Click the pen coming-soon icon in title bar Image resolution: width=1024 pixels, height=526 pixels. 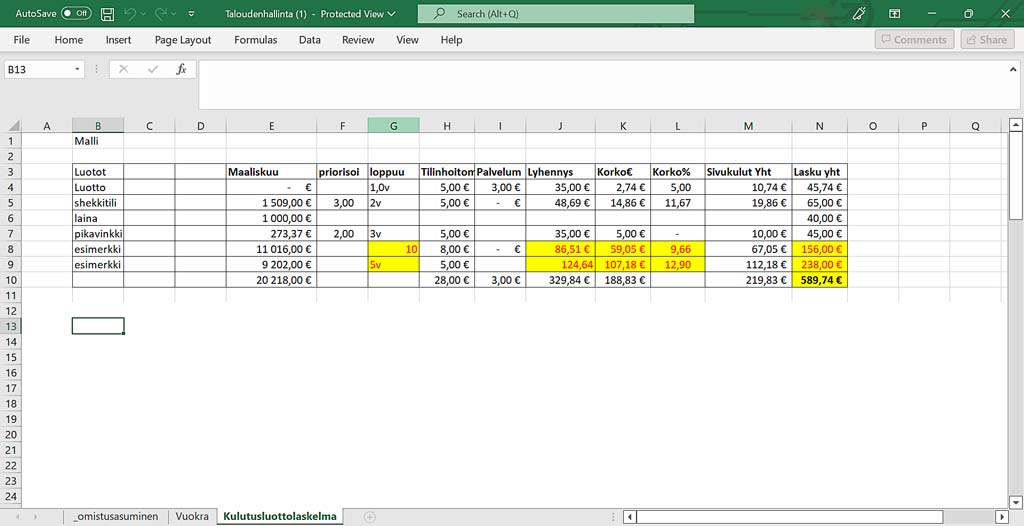click(x=861, y=13)
